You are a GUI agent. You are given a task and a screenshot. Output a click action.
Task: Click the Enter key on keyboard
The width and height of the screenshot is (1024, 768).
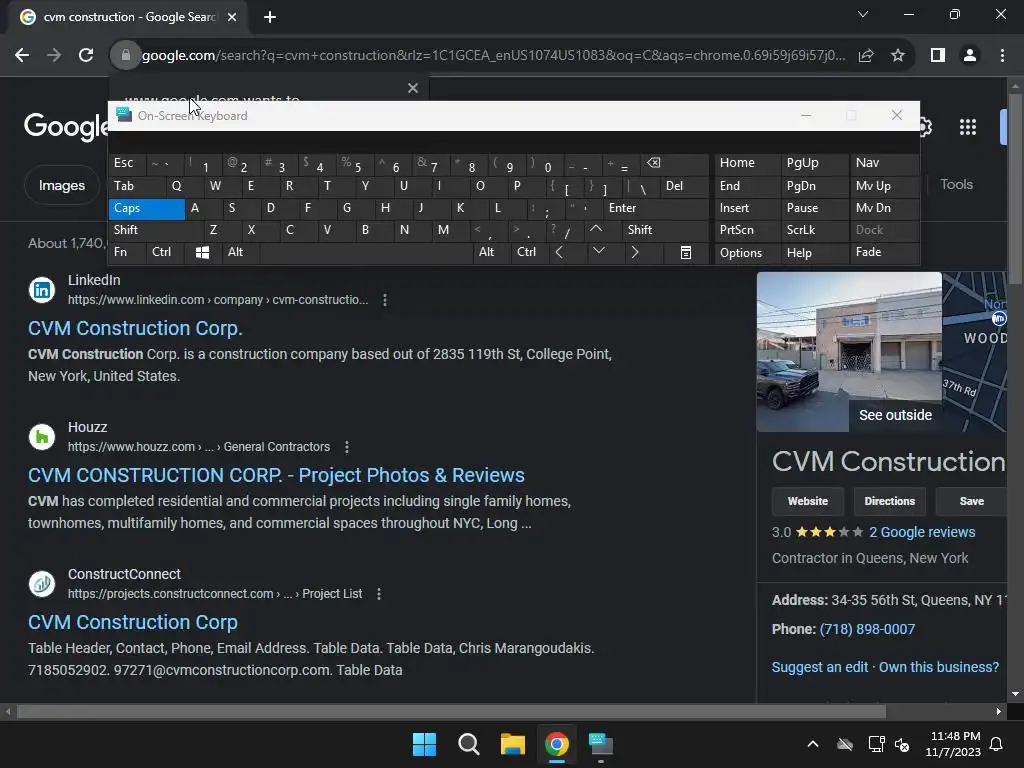point(656,208)
